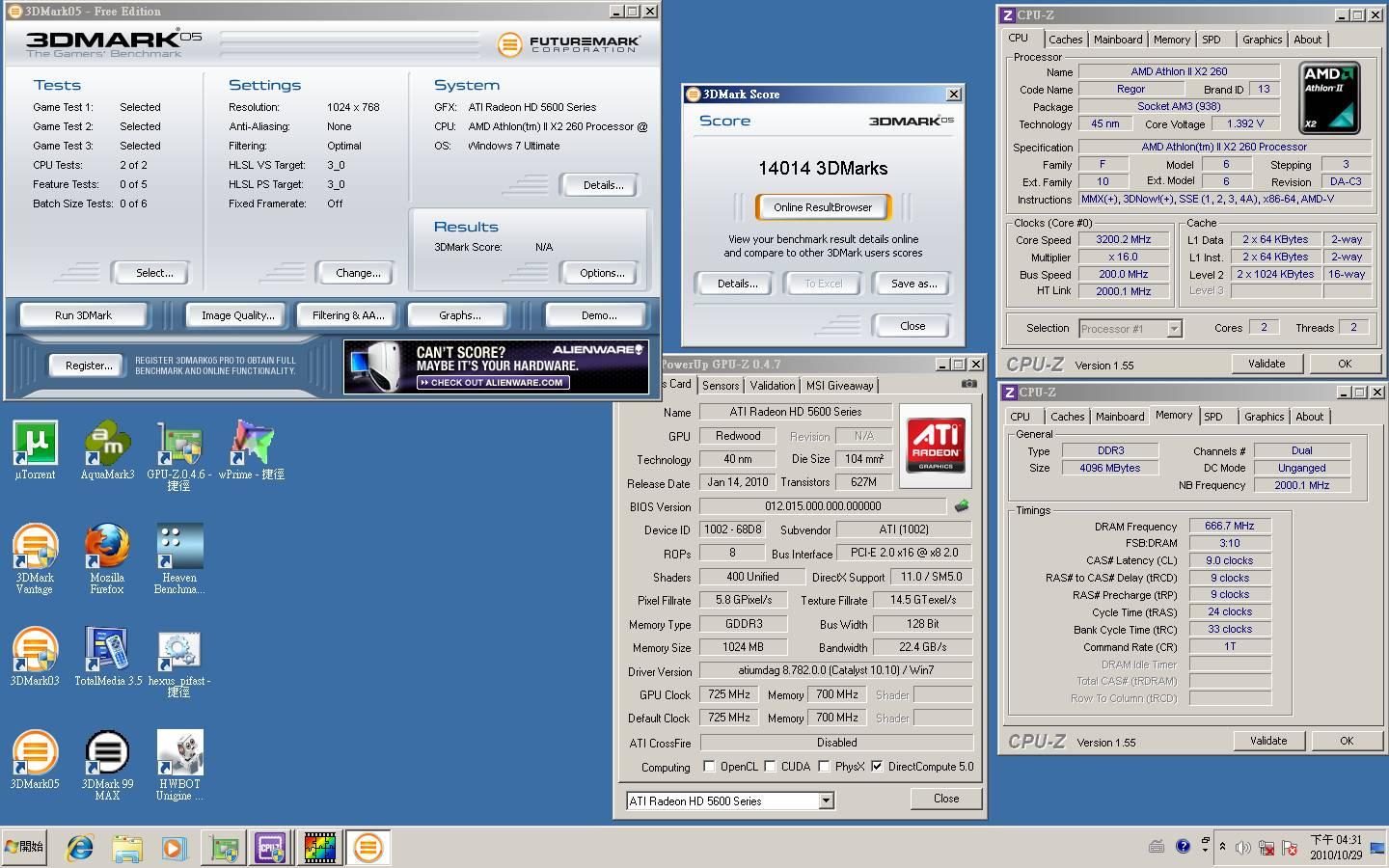Click Options... button in Results section
Viewport: 1389px width, 868px height.
coord(602,273)
